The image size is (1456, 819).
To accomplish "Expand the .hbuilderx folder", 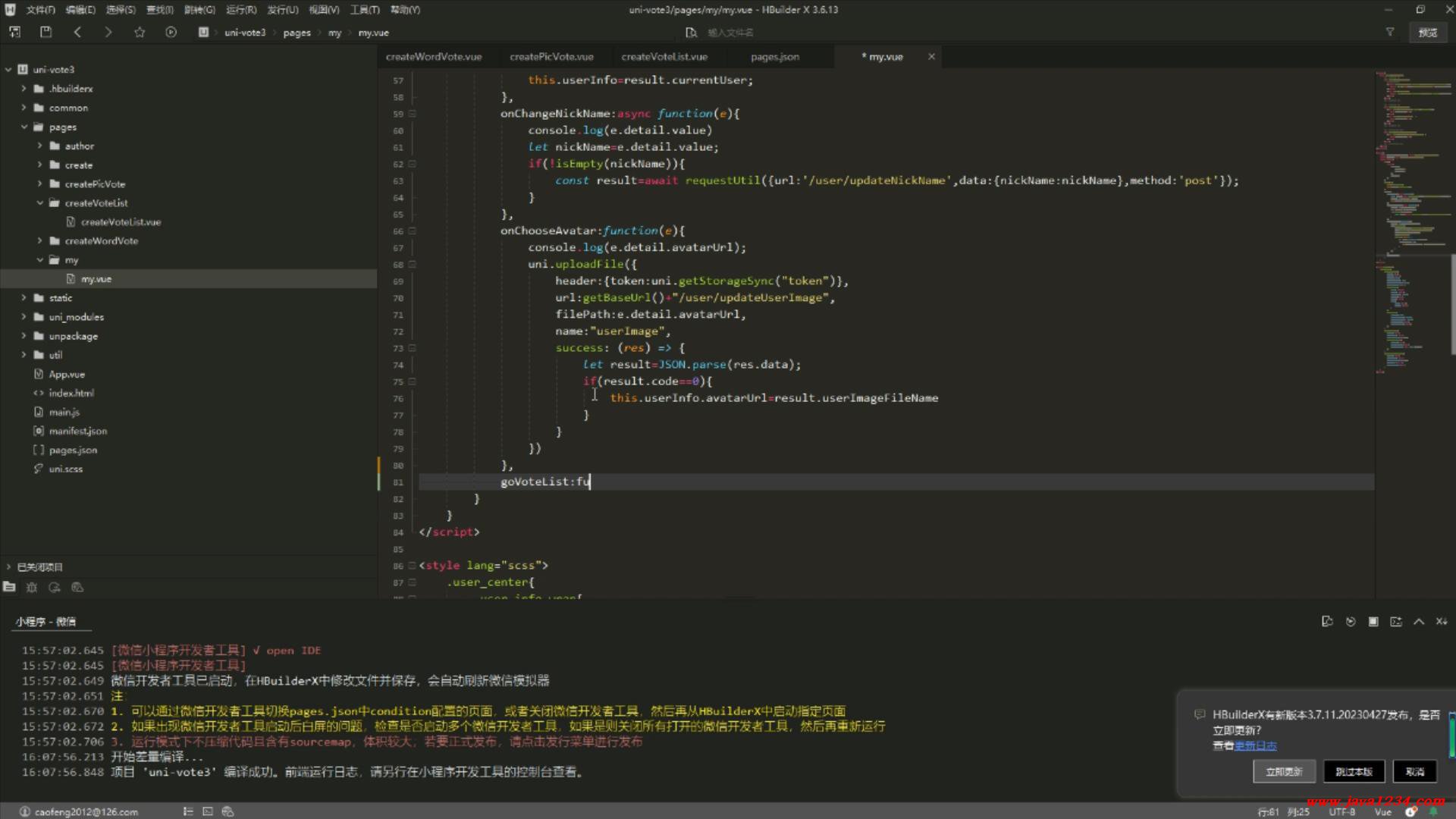I will click(x=24, y=89).
